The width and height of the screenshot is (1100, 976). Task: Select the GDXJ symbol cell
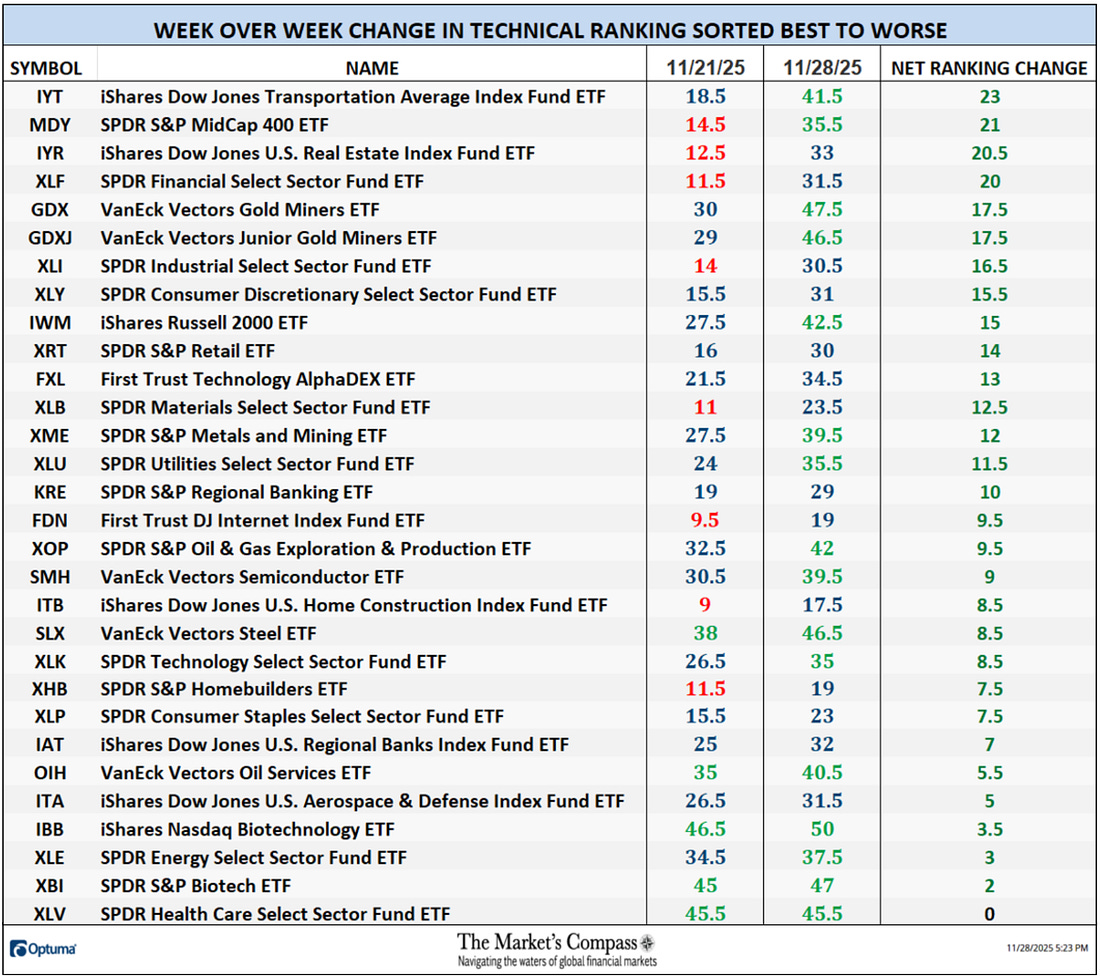(50, 238)
